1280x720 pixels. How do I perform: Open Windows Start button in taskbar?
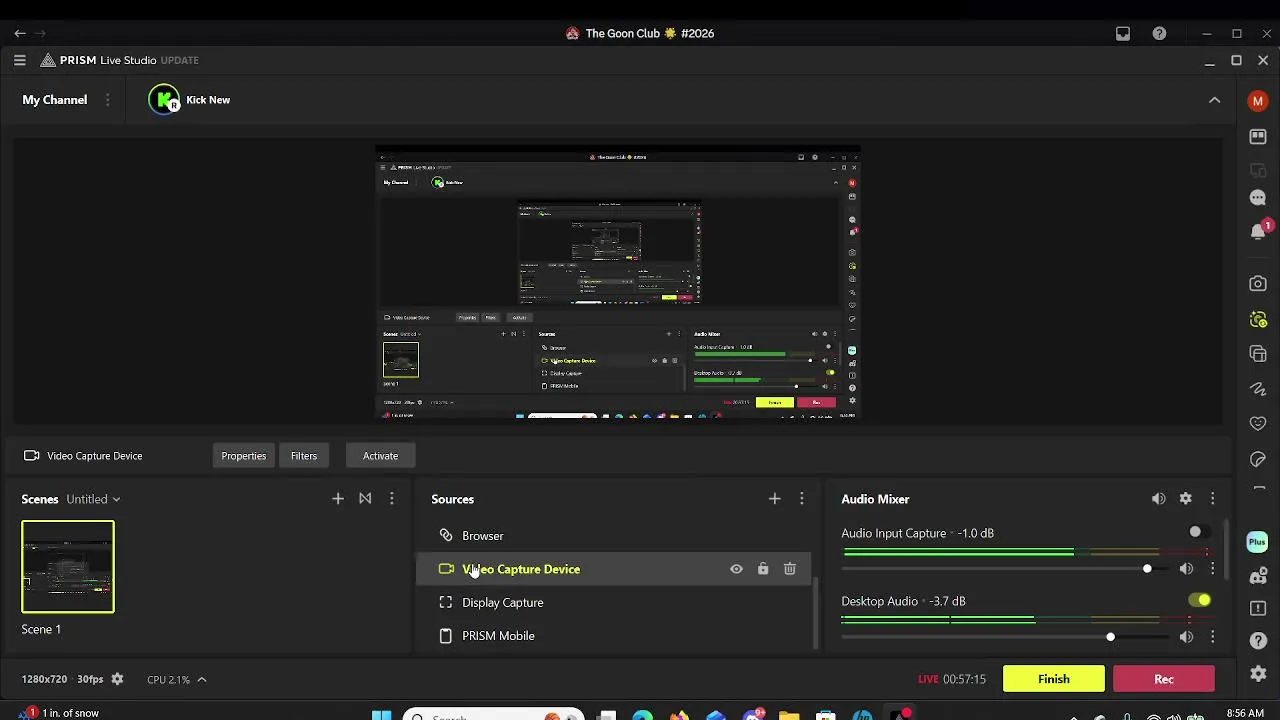(382, 715)
